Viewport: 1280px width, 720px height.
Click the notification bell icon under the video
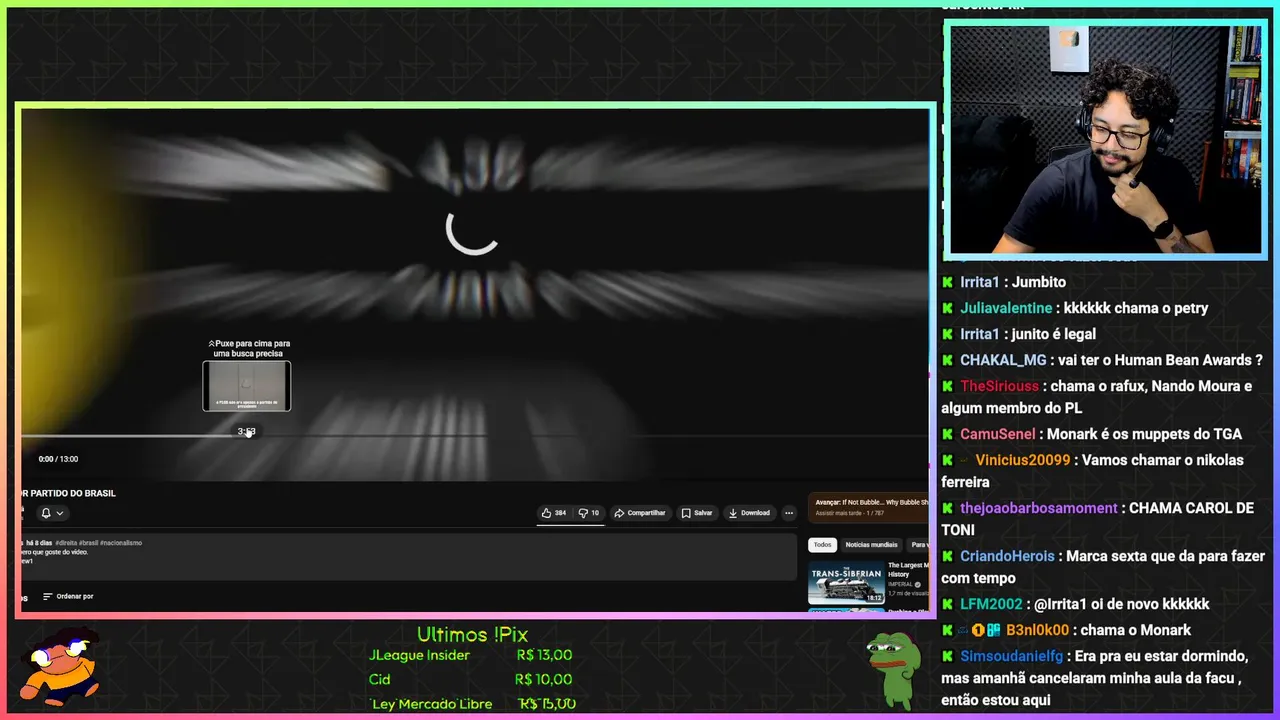click(45, 513)
